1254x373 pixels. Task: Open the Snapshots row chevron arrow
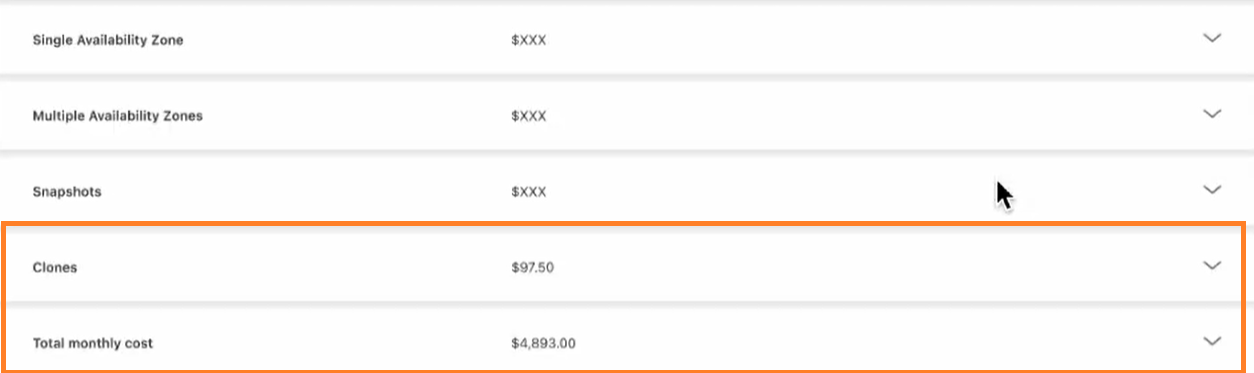point(1212,190)
